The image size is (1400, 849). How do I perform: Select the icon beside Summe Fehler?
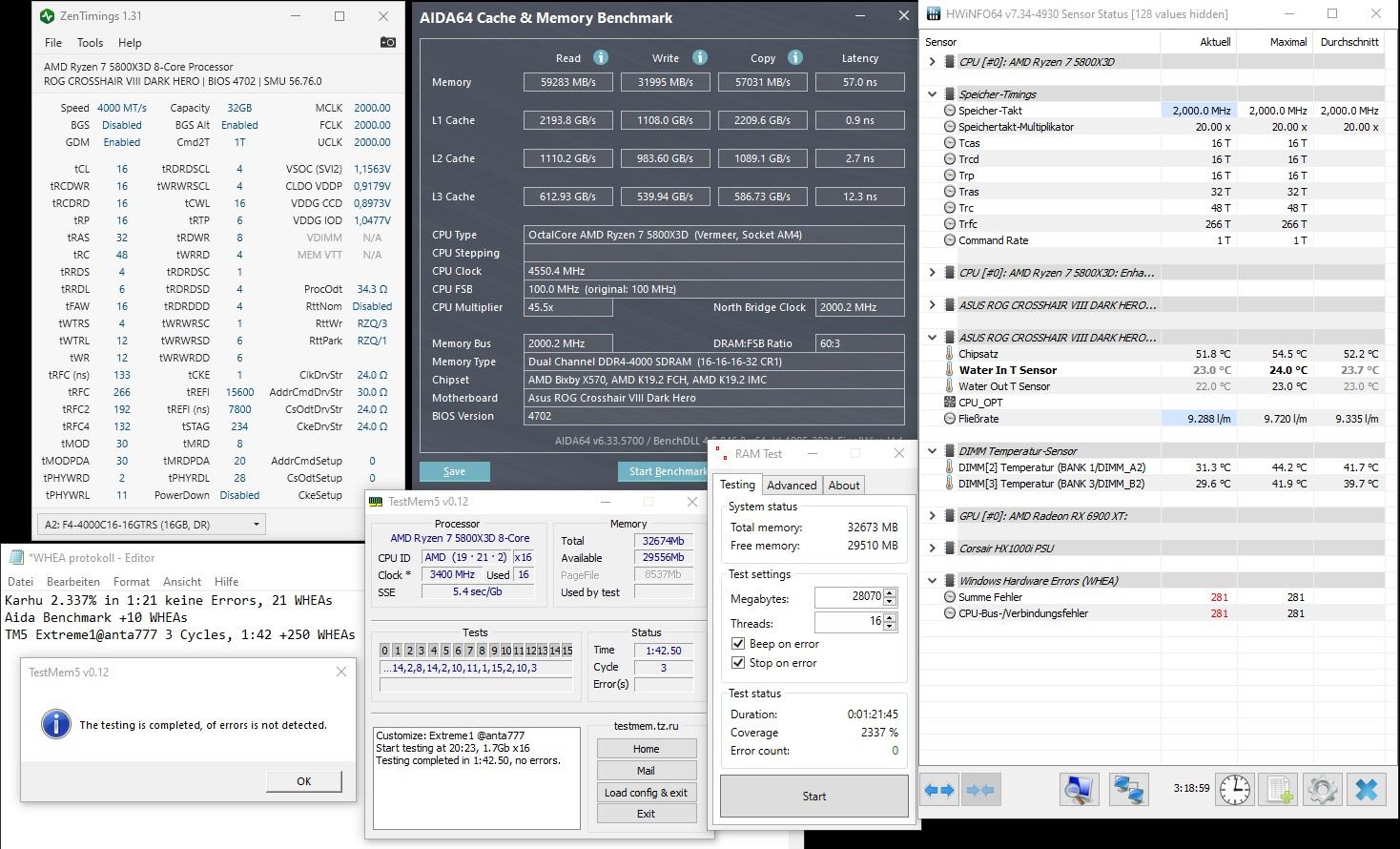(x=950, y=597)
